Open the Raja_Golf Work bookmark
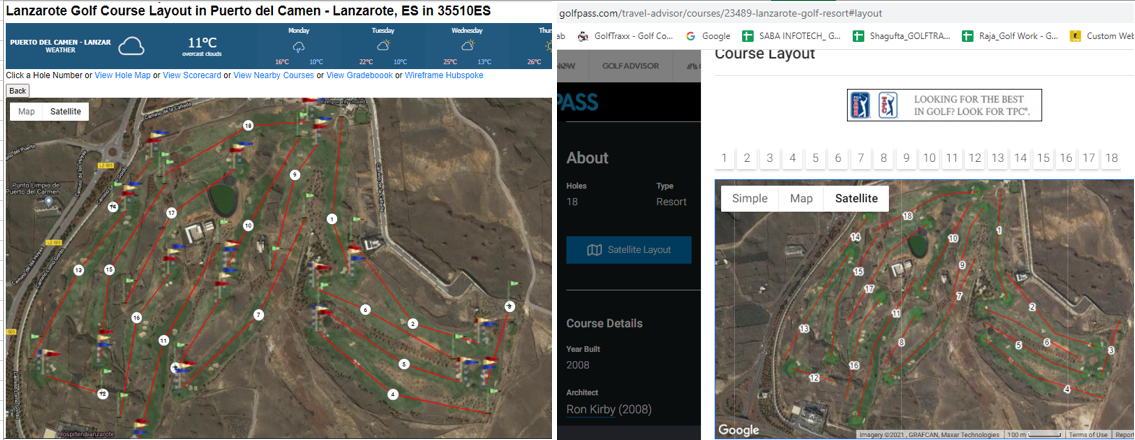This screenshot has height=440, width=1135. click(1010, 35)
